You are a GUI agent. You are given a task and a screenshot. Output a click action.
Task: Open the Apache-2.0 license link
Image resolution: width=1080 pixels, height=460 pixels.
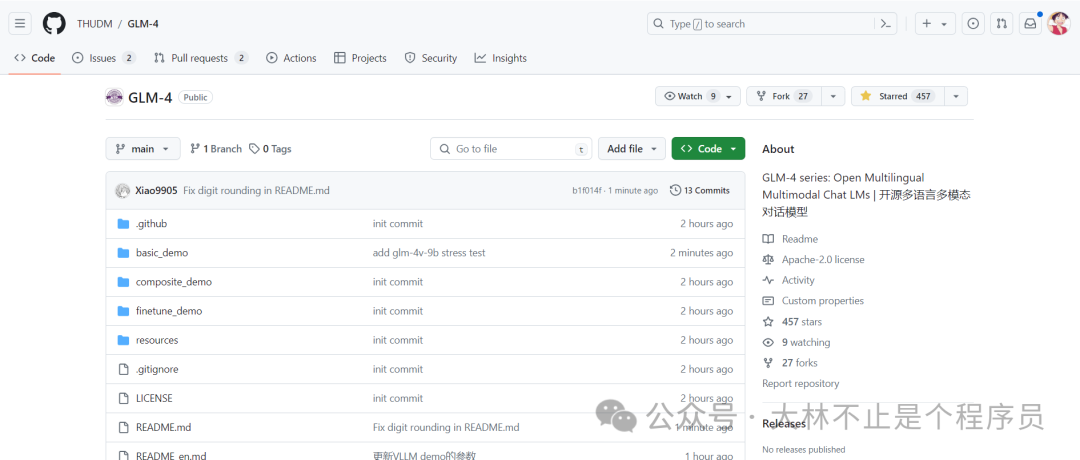(823, 260)
